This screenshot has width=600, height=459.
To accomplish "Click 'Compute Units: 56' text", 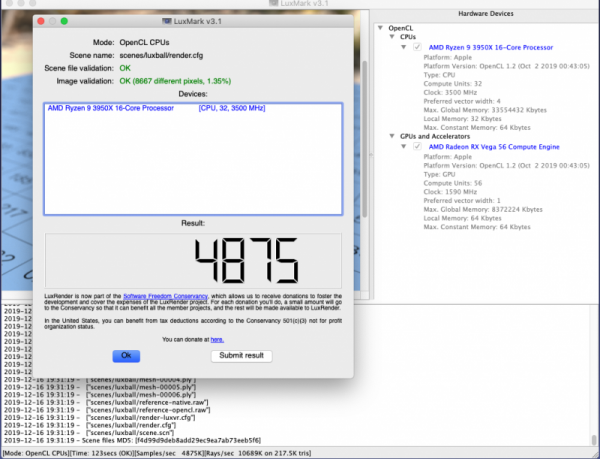I will pos(453,183).
